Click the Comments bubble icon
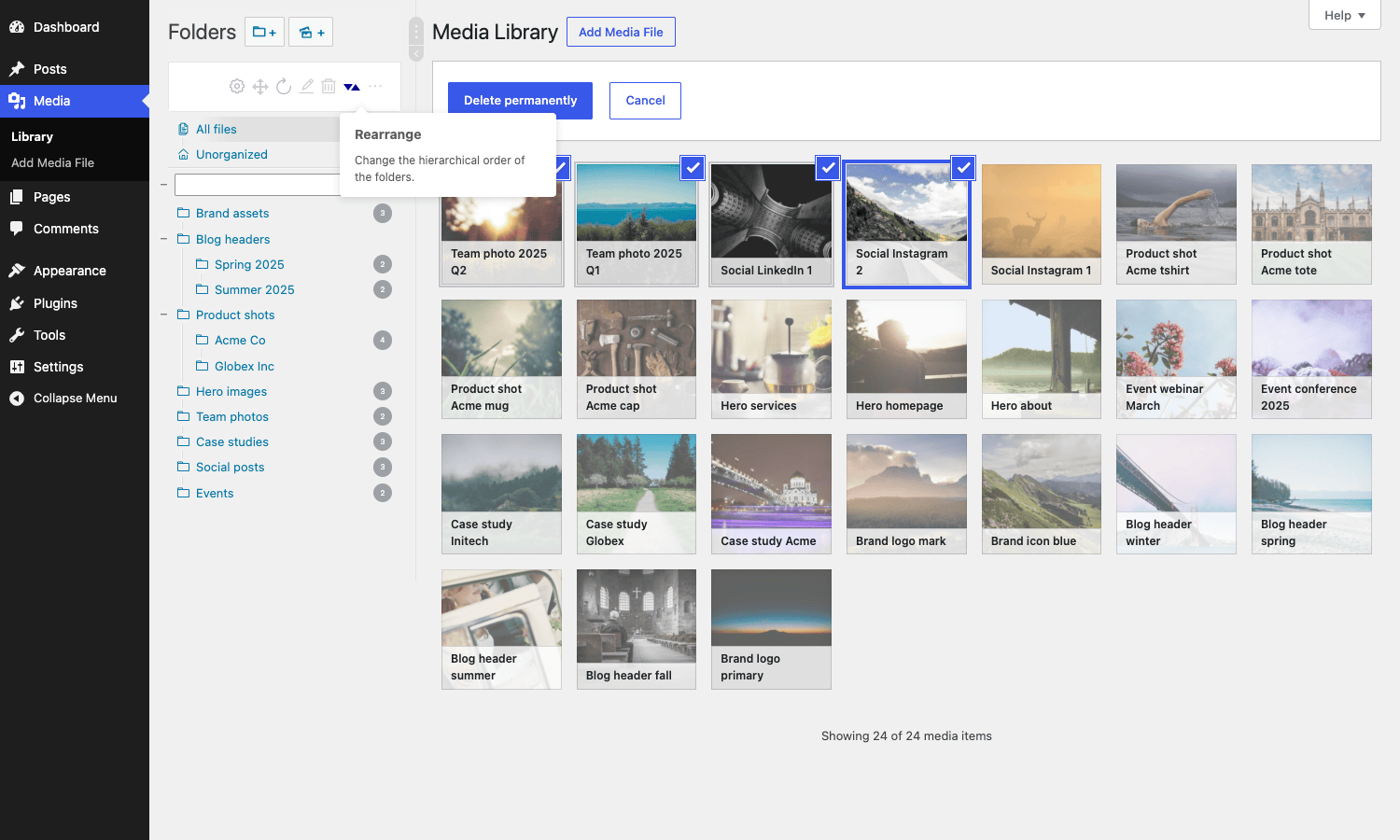This screenshot has height=840, width=1400. tap(17, 229)
